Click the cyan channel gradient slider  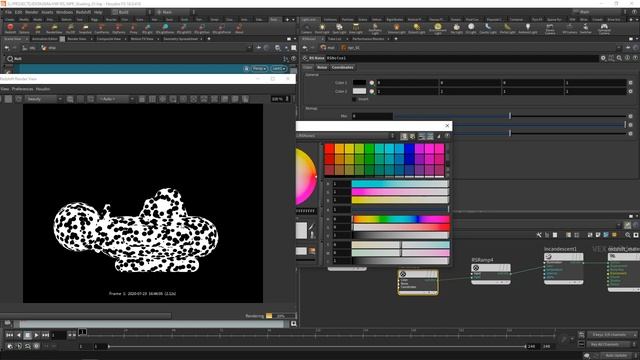coord(400,184)
